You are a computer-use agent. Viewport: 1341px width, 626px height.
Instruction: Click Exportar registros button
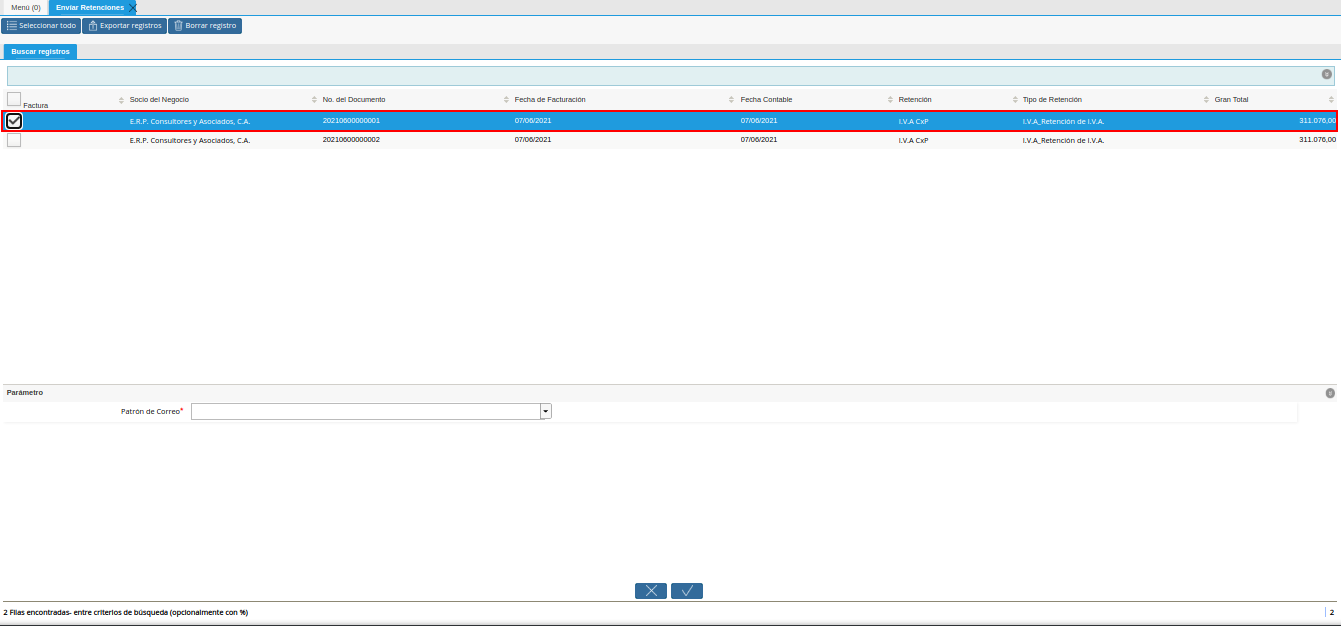point(124,25)
